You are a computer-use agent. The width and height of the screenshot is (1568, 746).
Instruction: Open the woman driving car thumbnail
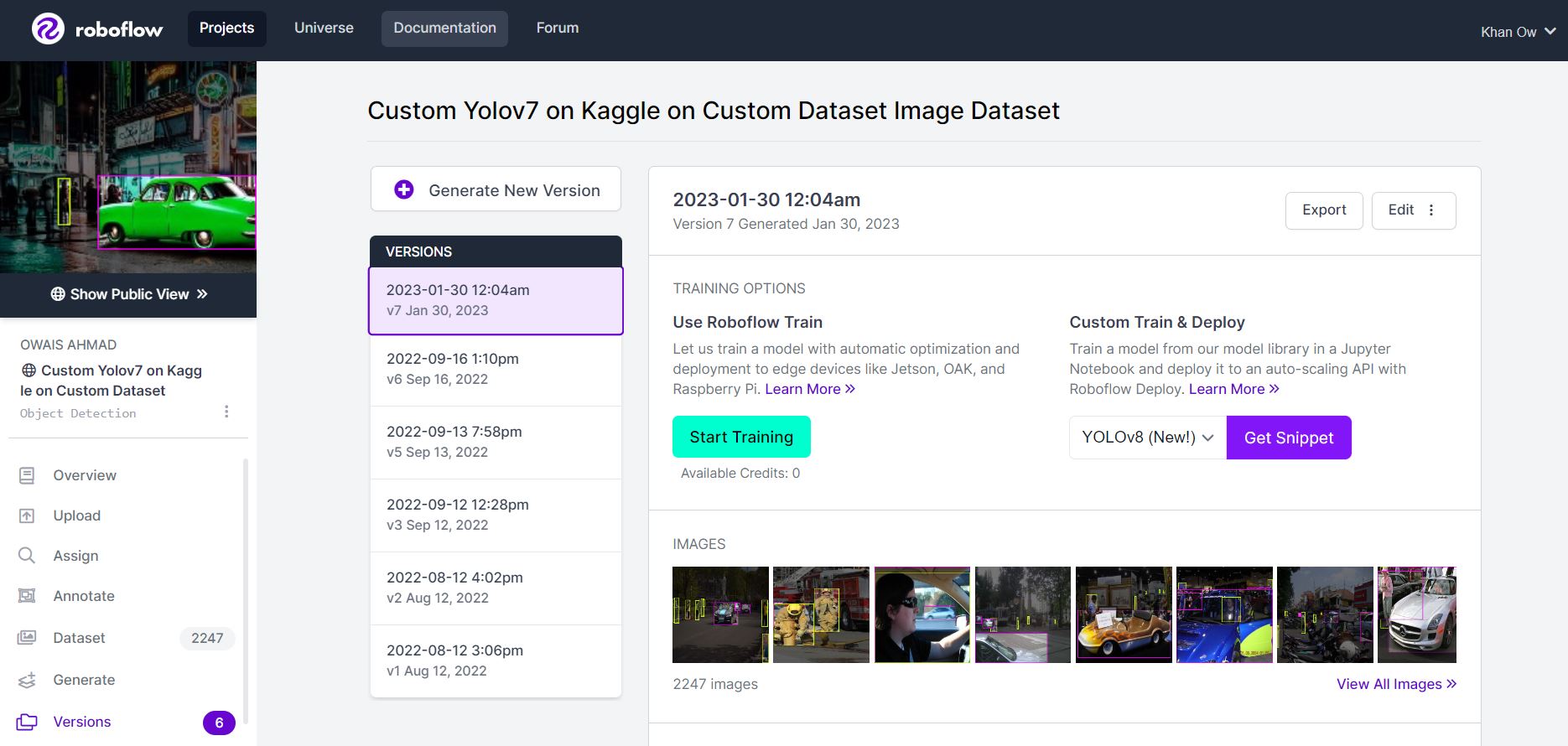click(922, 614)
